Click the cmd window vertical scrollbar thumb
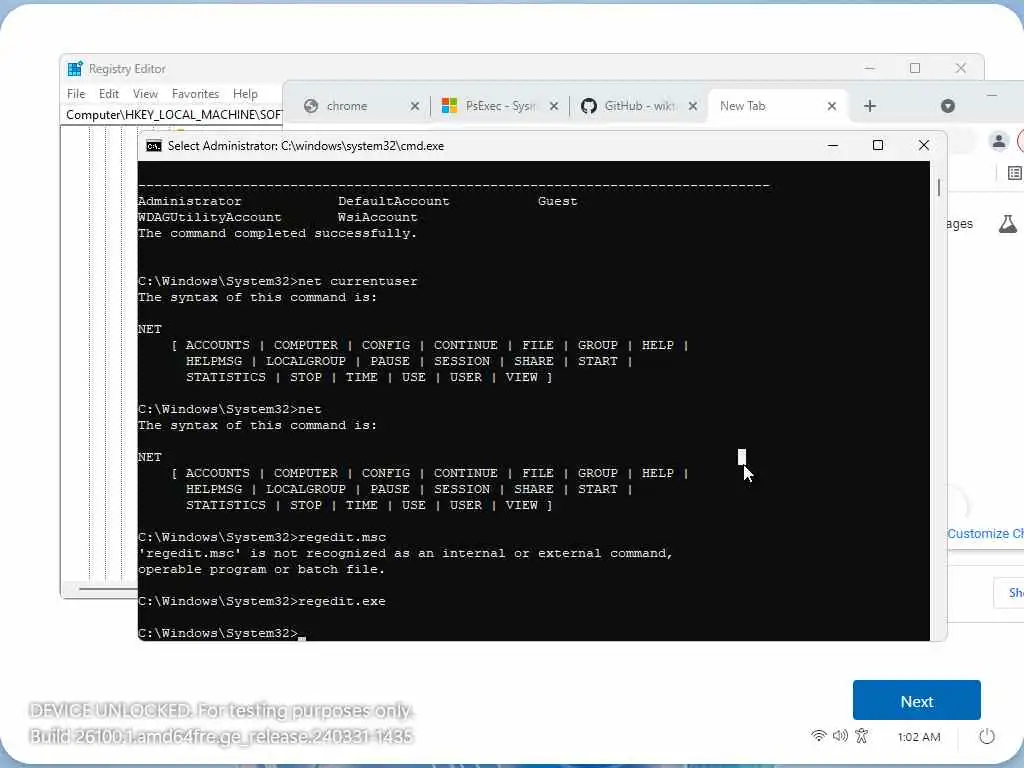The height and width of the screenshot is (768, 1024). 938,187
